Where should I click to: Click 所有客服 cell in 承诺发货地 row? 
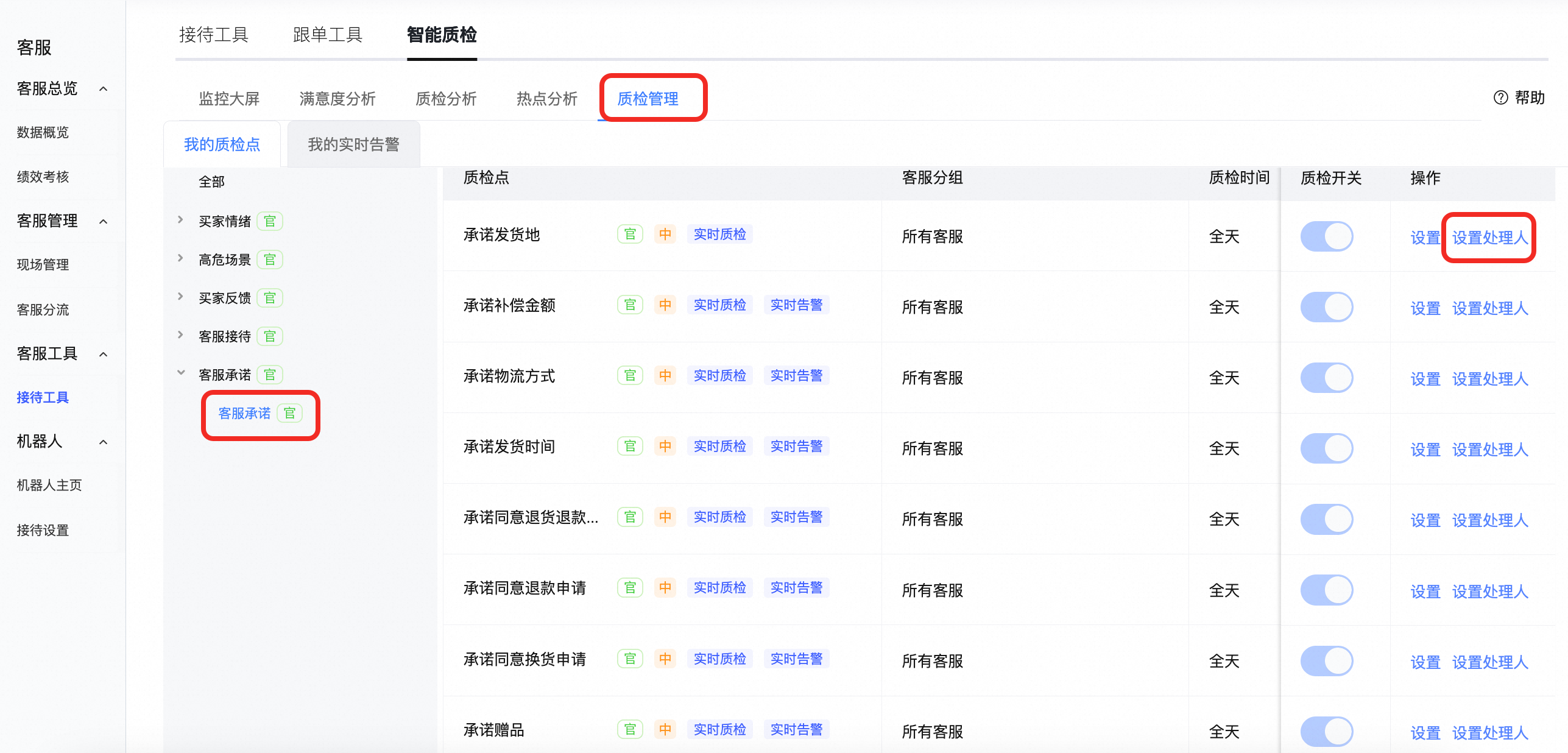click(932, 236)
